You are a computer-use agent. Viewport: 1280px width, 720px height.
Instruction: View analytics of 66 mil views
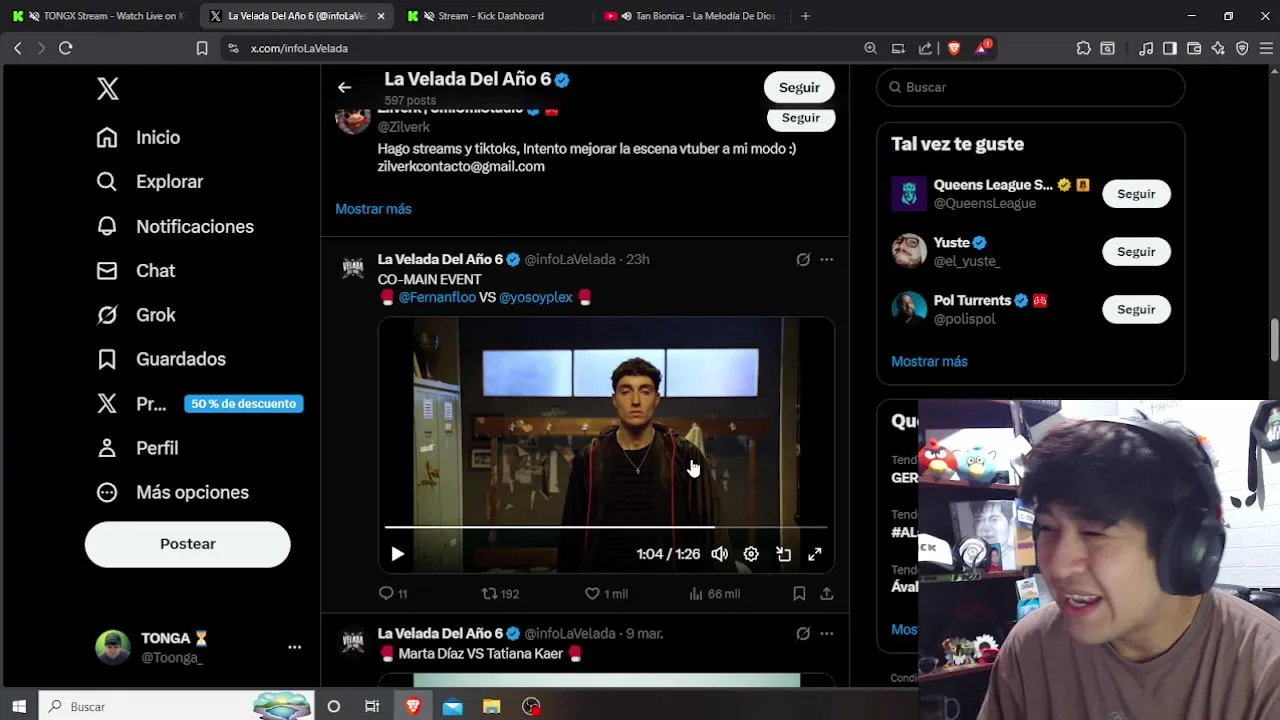714,594
